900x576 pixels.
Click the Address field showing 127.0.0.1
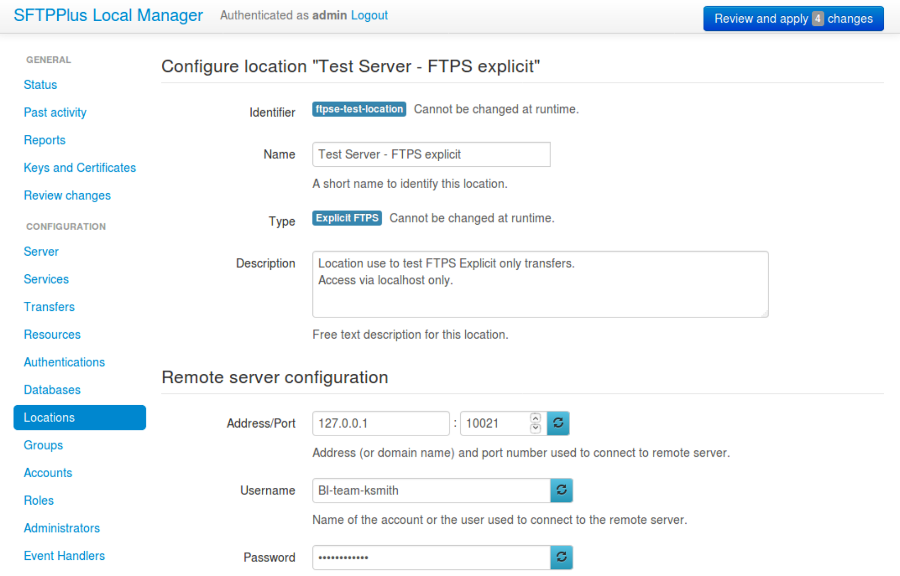[380, 423]
